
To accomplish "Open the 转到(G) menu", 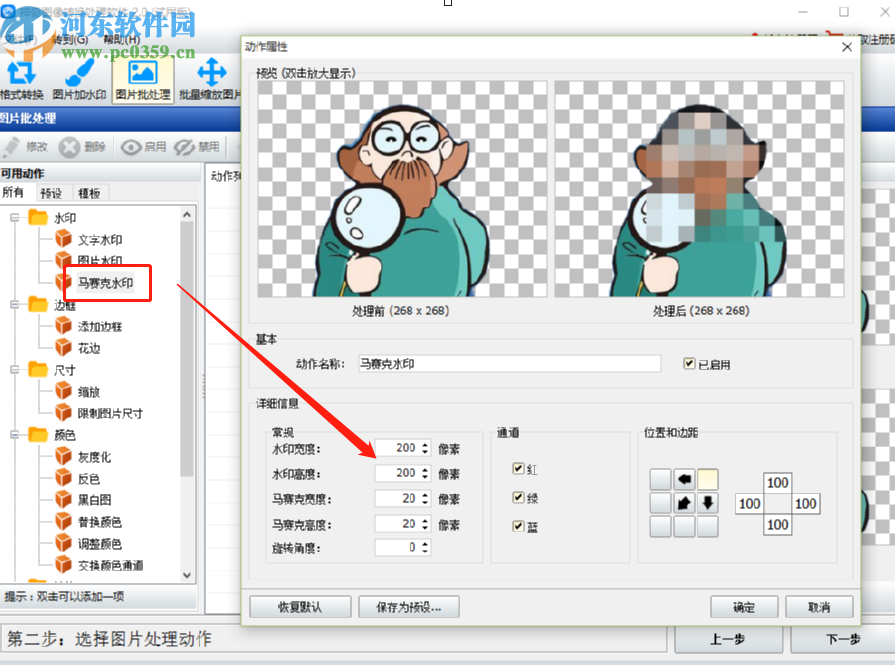I will (x=70, y=39).
